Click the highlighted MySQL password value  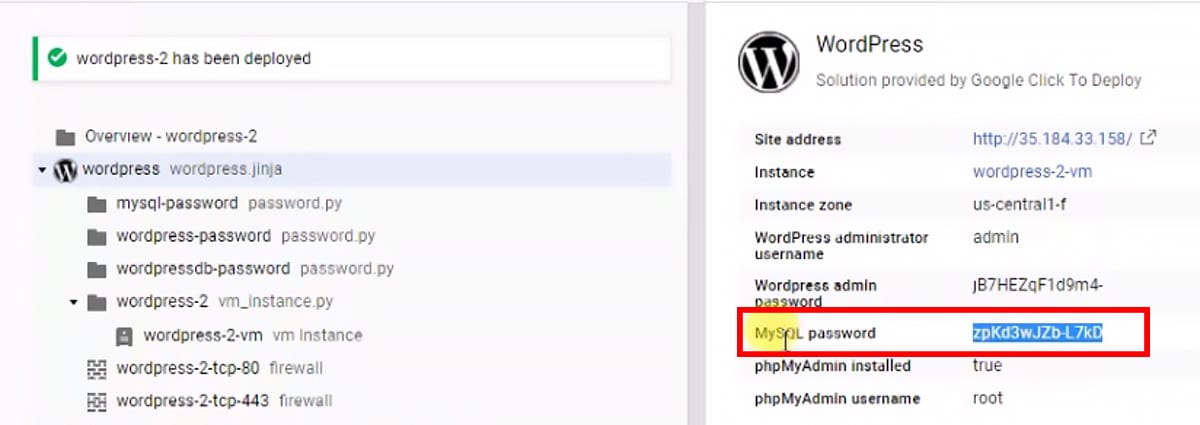[x=1037, y=332]
